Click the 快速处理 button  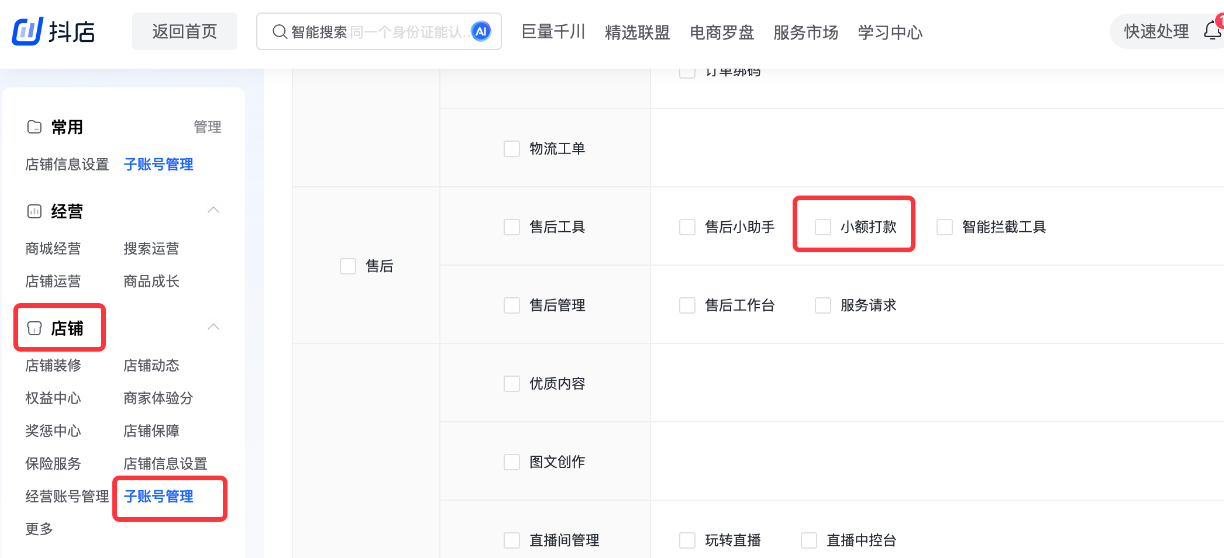tap(1156, 32)
